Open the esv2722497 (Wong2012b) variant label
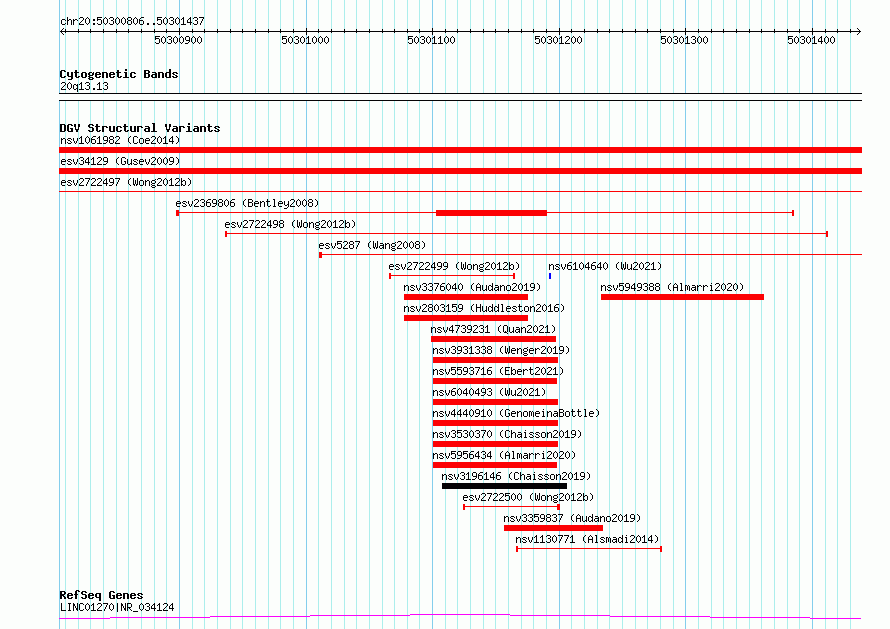 coord(126,182)
